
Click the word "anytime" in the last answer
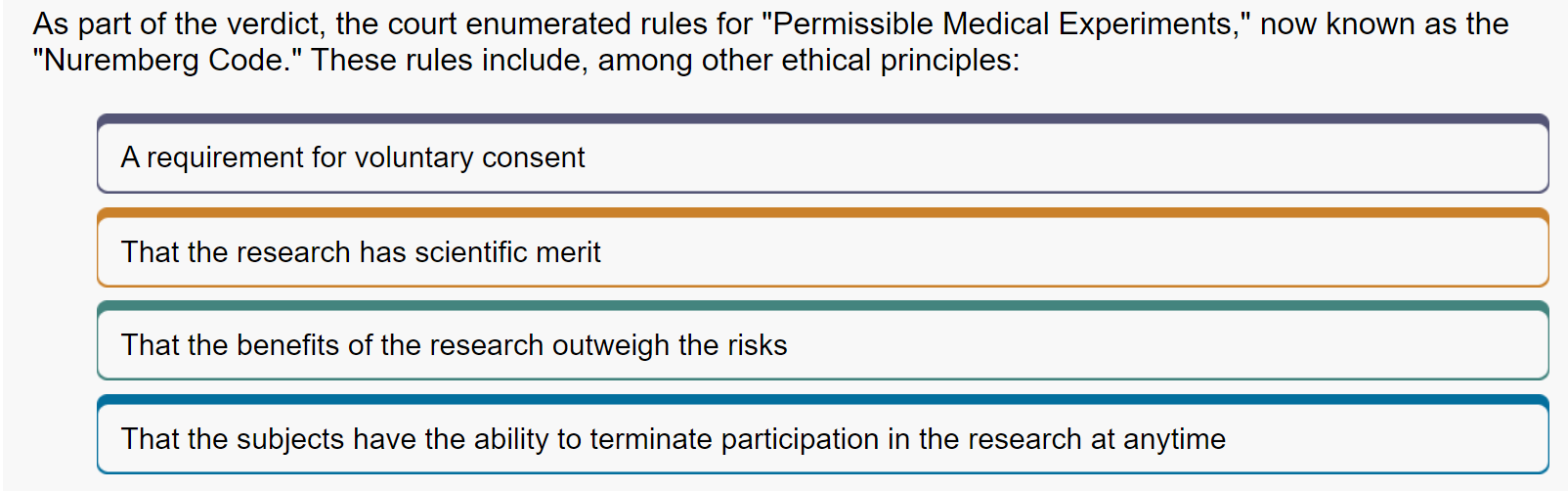[x=1174, y=439]
